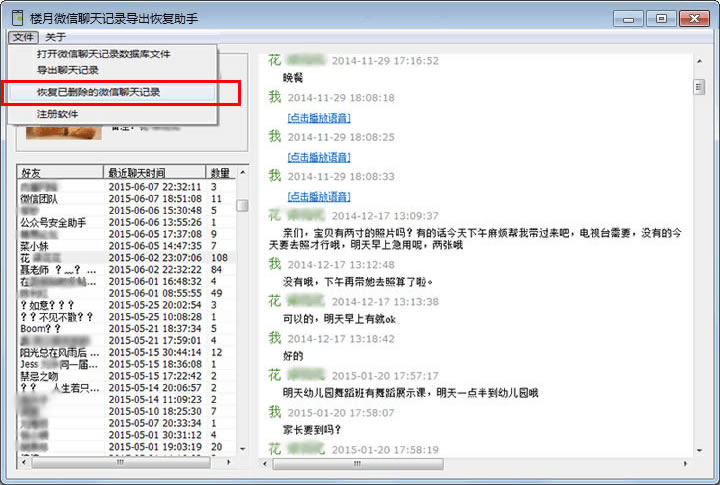The image size is (720, 485).
Task: Minimize the window
Action: pyautogui.click(x=628, y=19)
